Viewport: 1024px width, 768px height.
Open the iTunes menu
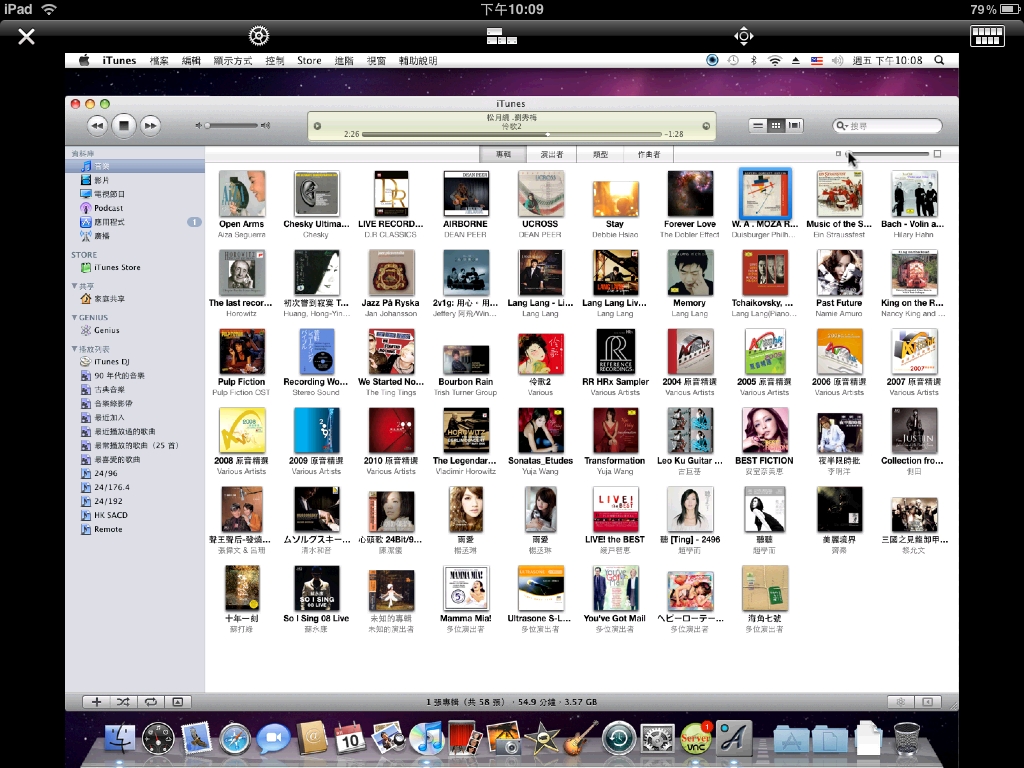click(x=119, y=60)
